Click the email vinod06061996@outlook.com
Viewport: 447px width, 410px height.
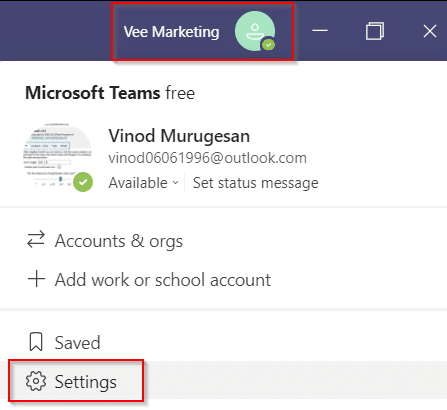pyautogui.click(x=207, y=158)
